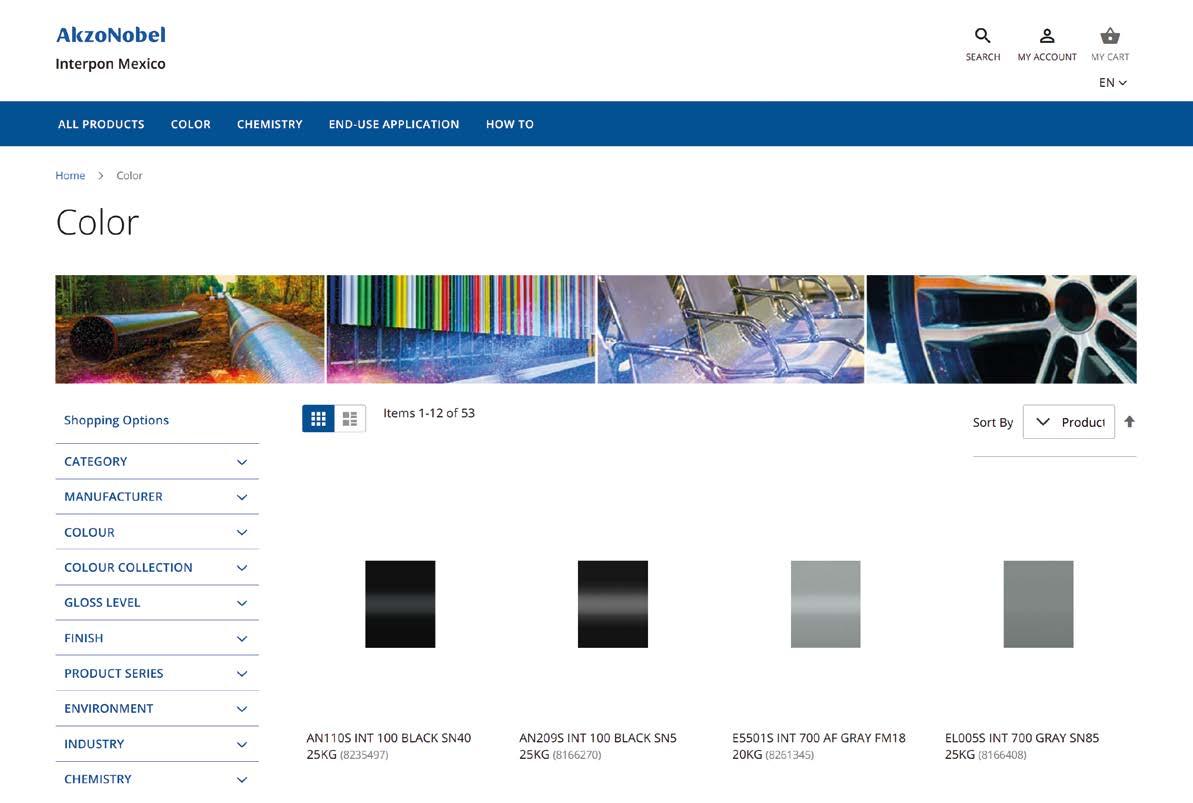Toggle sort direction arrow icon

1129,422
